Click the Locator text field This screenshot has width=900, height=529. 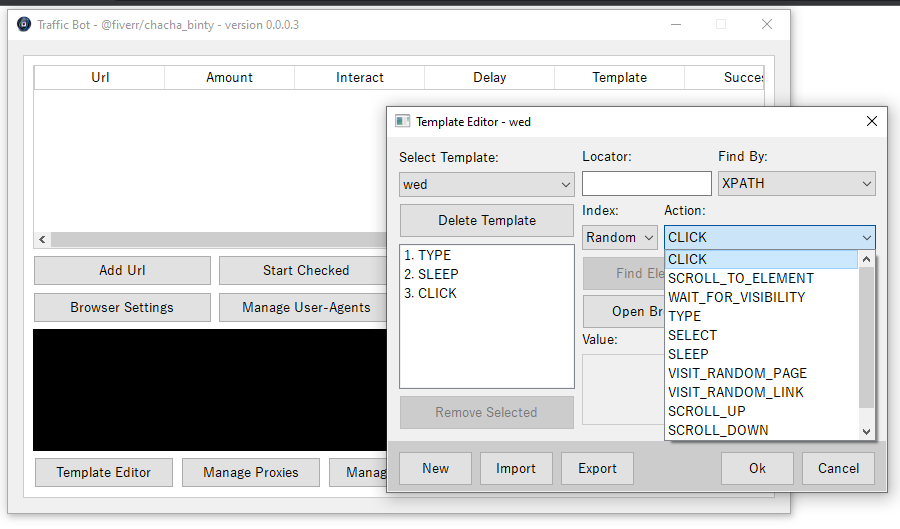pyautogui.click(x=646, y=184)
